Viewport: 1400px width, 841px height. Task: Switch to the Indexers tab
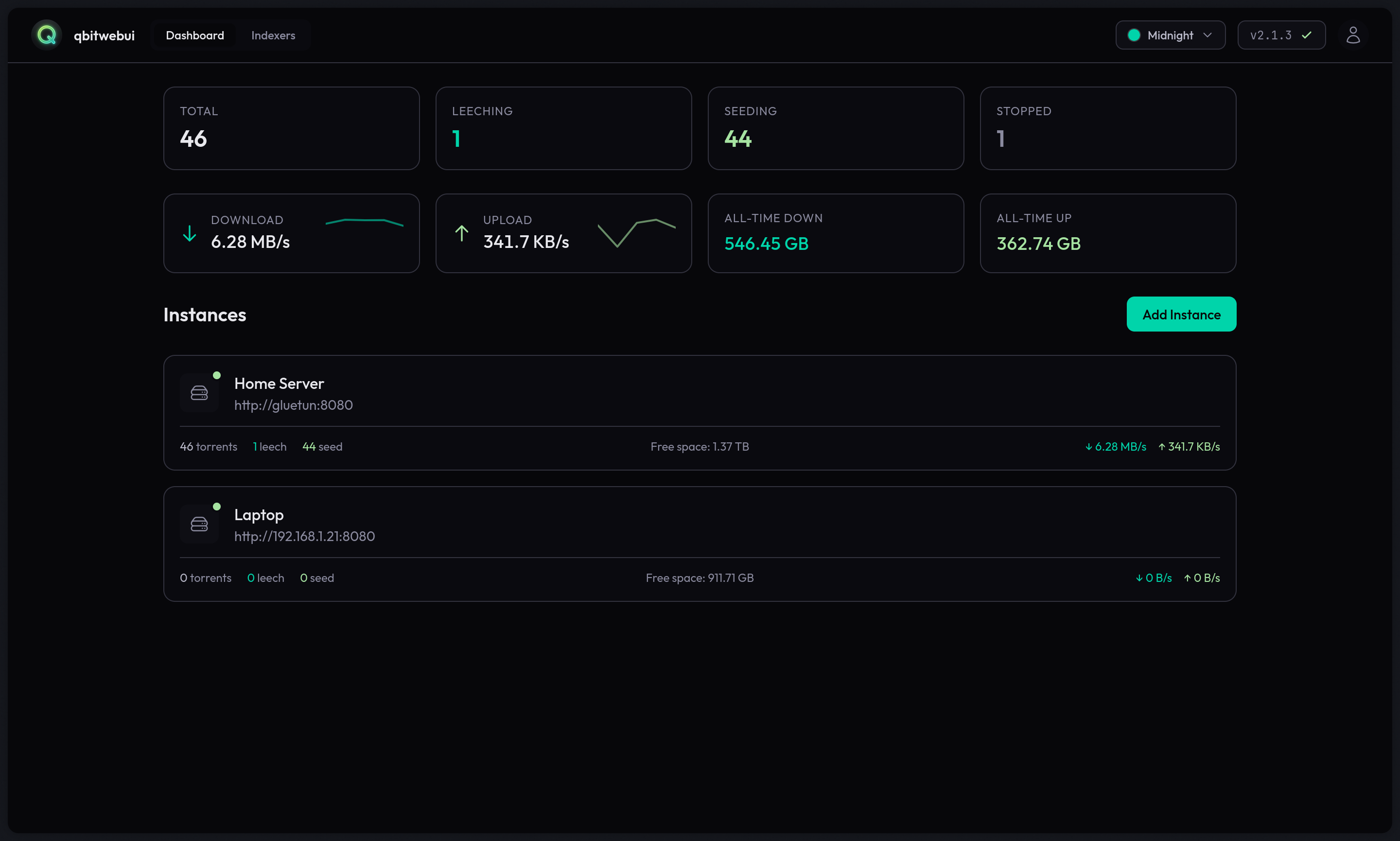coord(273,35)
